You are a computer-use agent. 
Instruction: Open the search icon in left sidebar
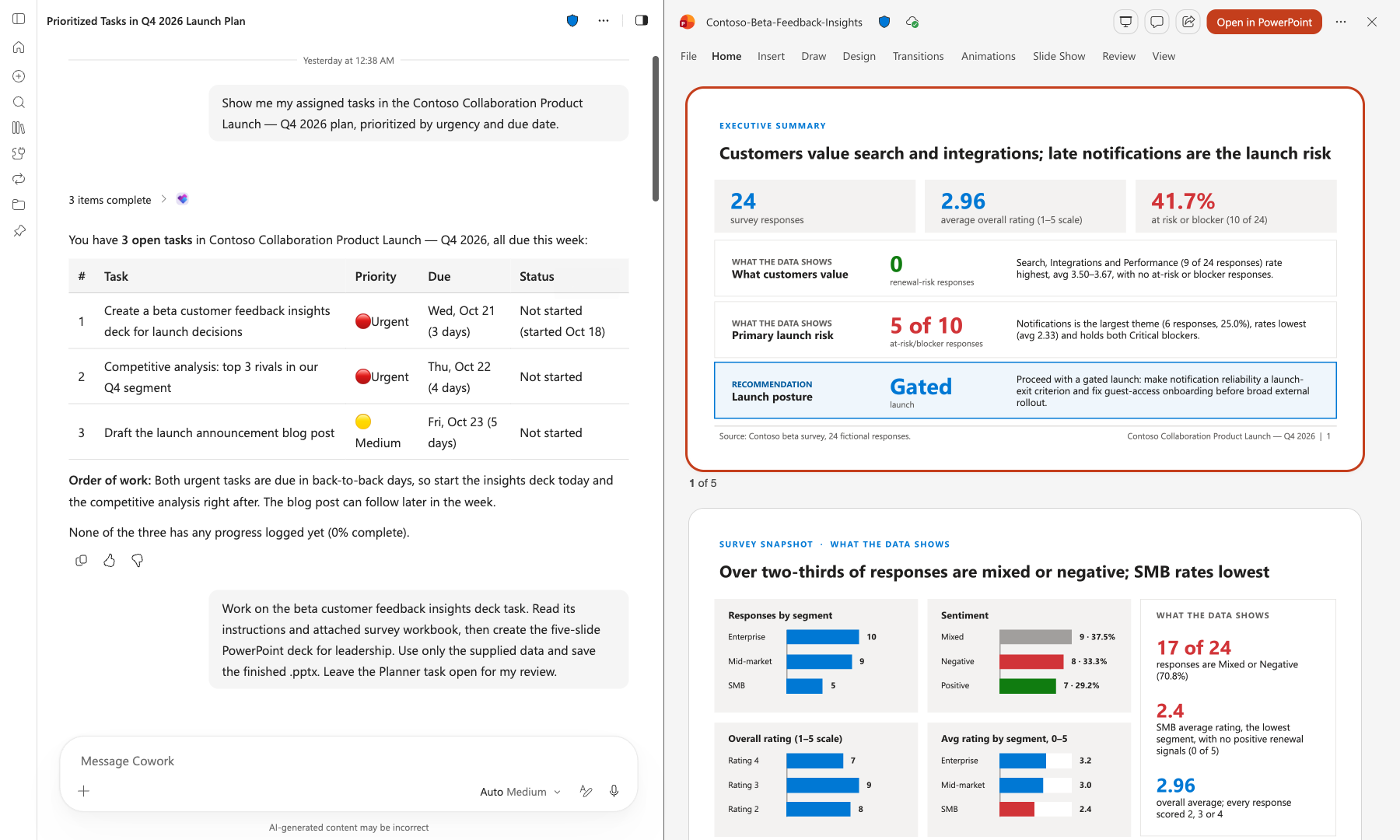(x=19, y=102)
